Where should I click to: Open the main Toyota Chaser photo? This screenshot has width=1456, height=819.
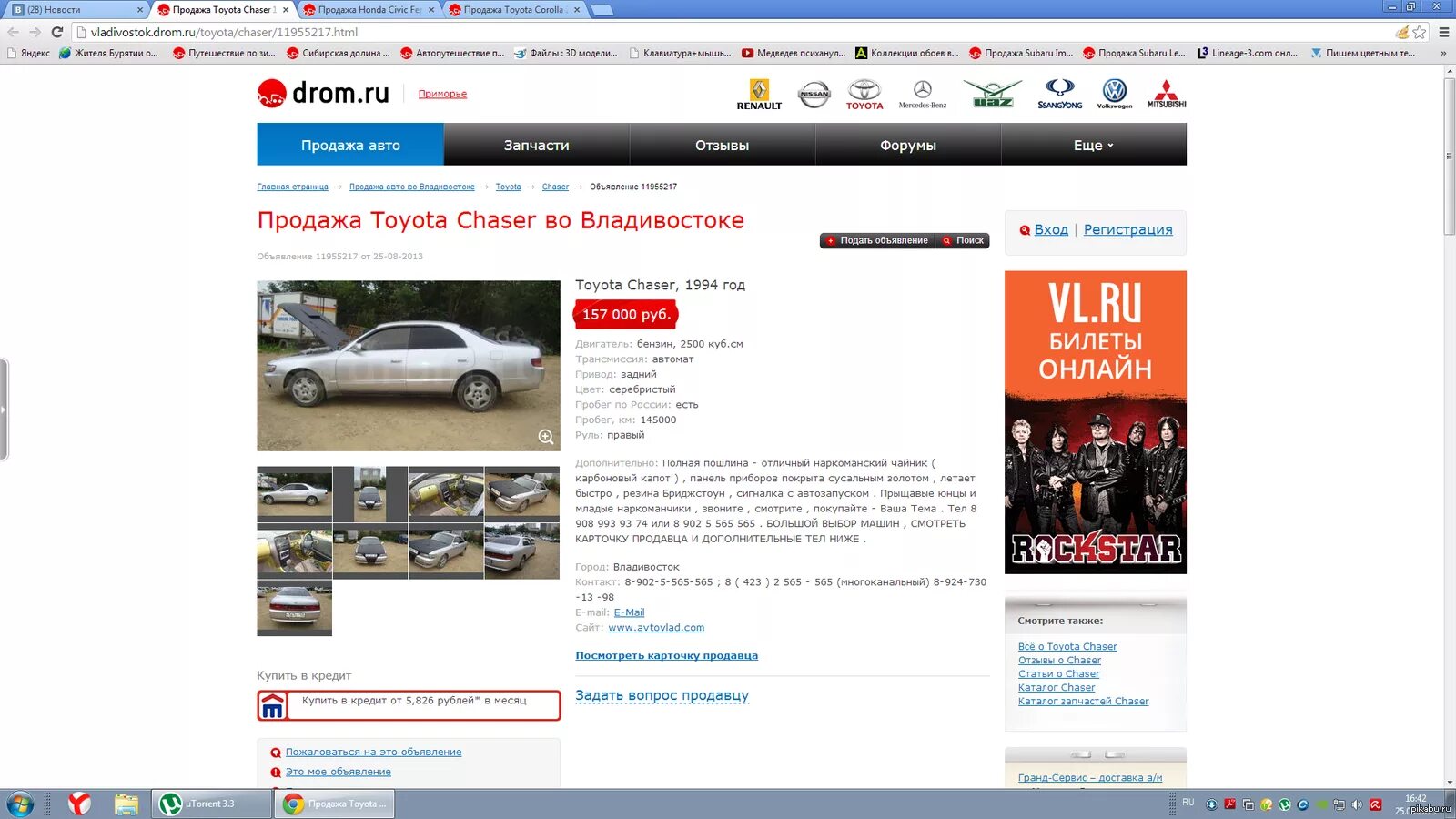[x=409, y=366]
